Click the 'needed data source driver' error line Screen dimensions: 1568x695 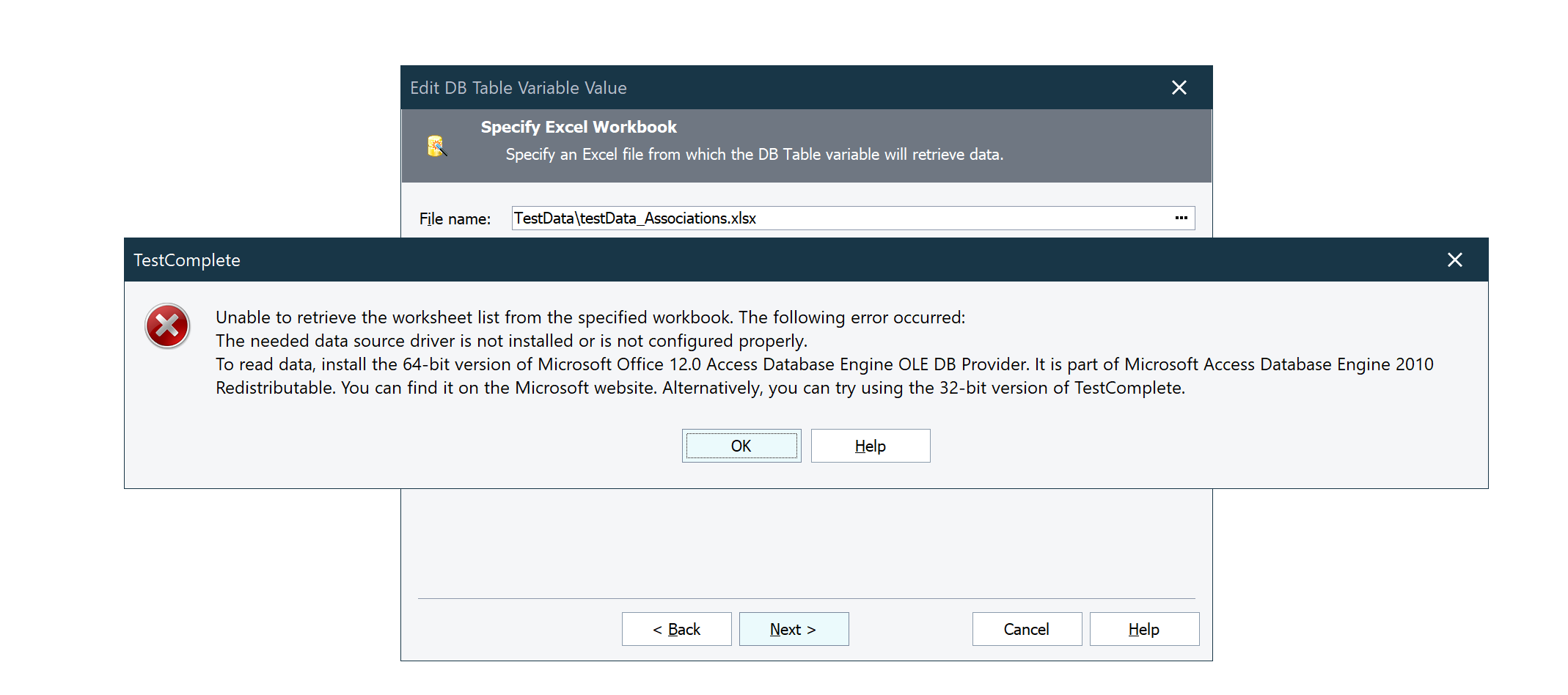pyautogui.click(x=510, y=341)
